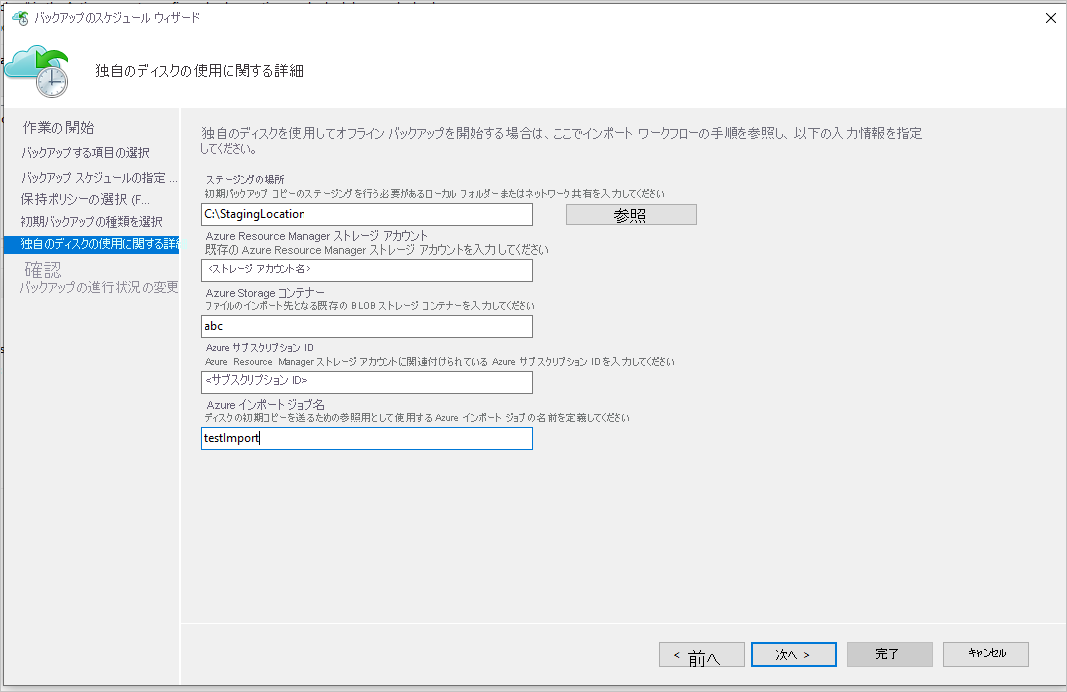Click the backup wizard title bar icon
The height and width of the screenshot is (692, 1067).
[x=20, y=18]
